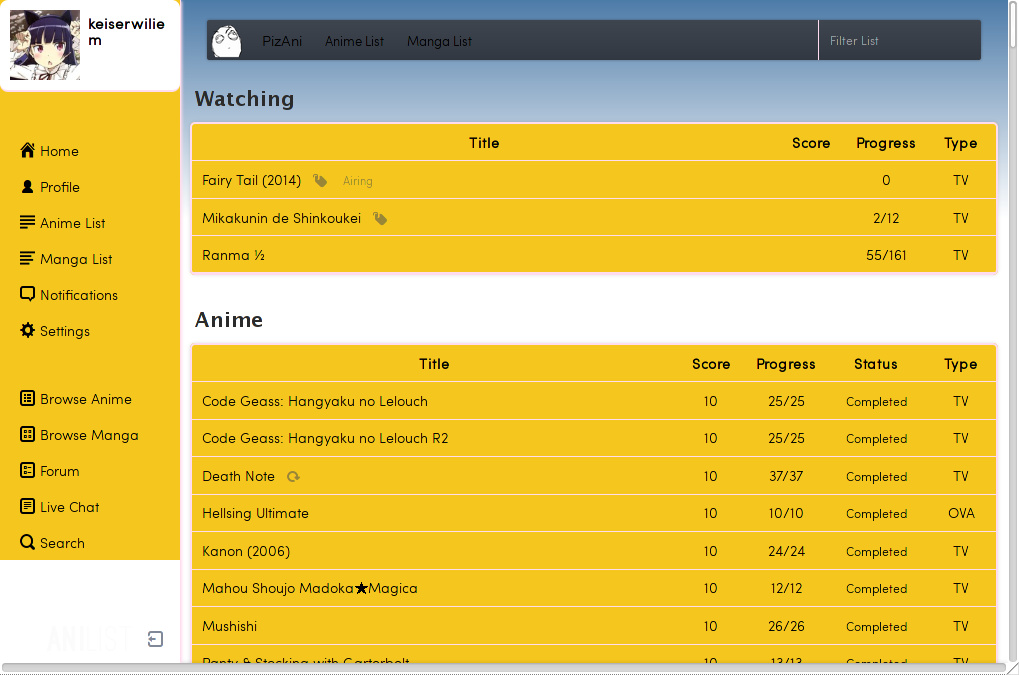Open the Profile sidebar link

60,187
